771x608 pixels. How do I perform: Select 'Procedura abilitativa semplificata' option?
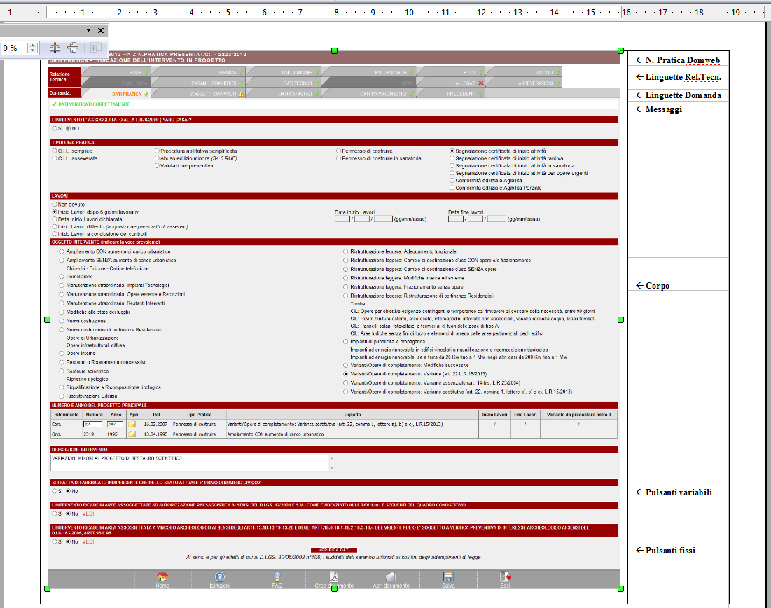click(158, 150)
